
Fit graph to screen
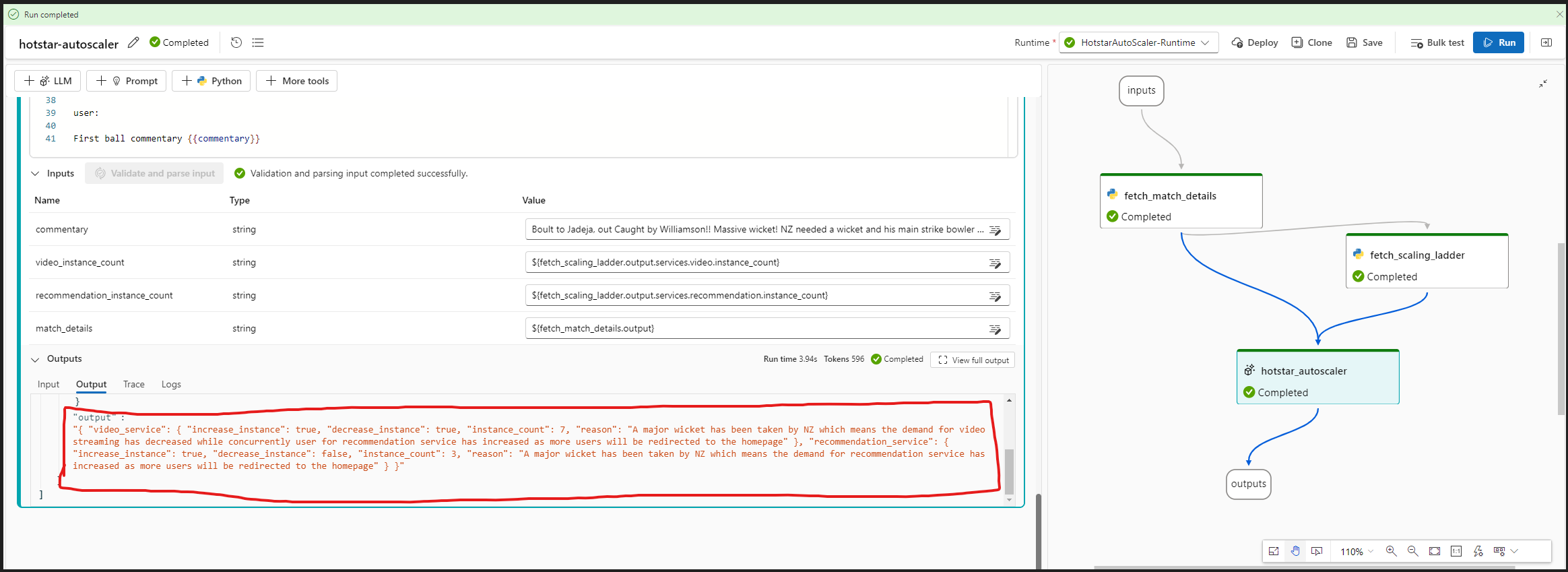(x=1435, y=551)
